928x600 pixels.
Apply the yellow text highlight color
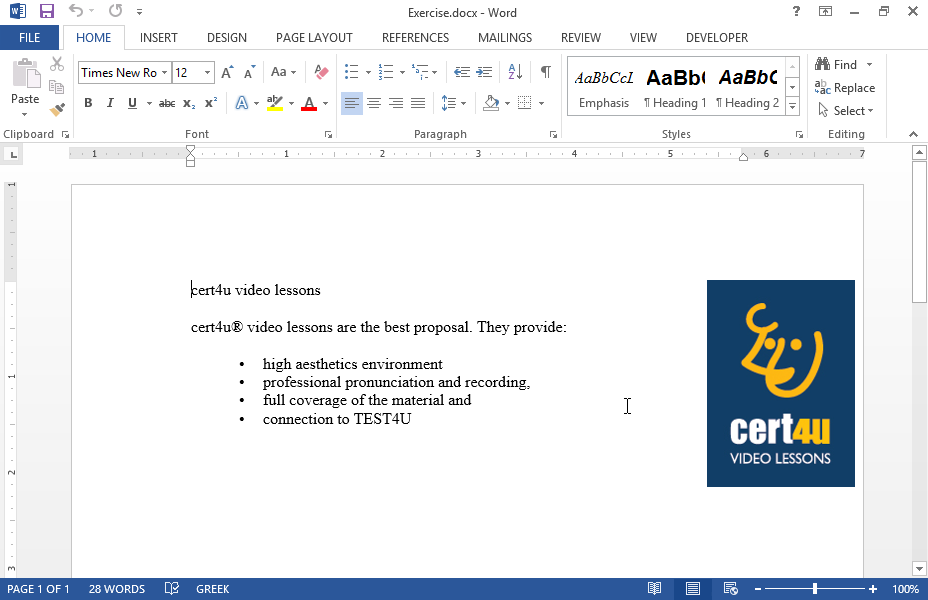click(275, 104)
